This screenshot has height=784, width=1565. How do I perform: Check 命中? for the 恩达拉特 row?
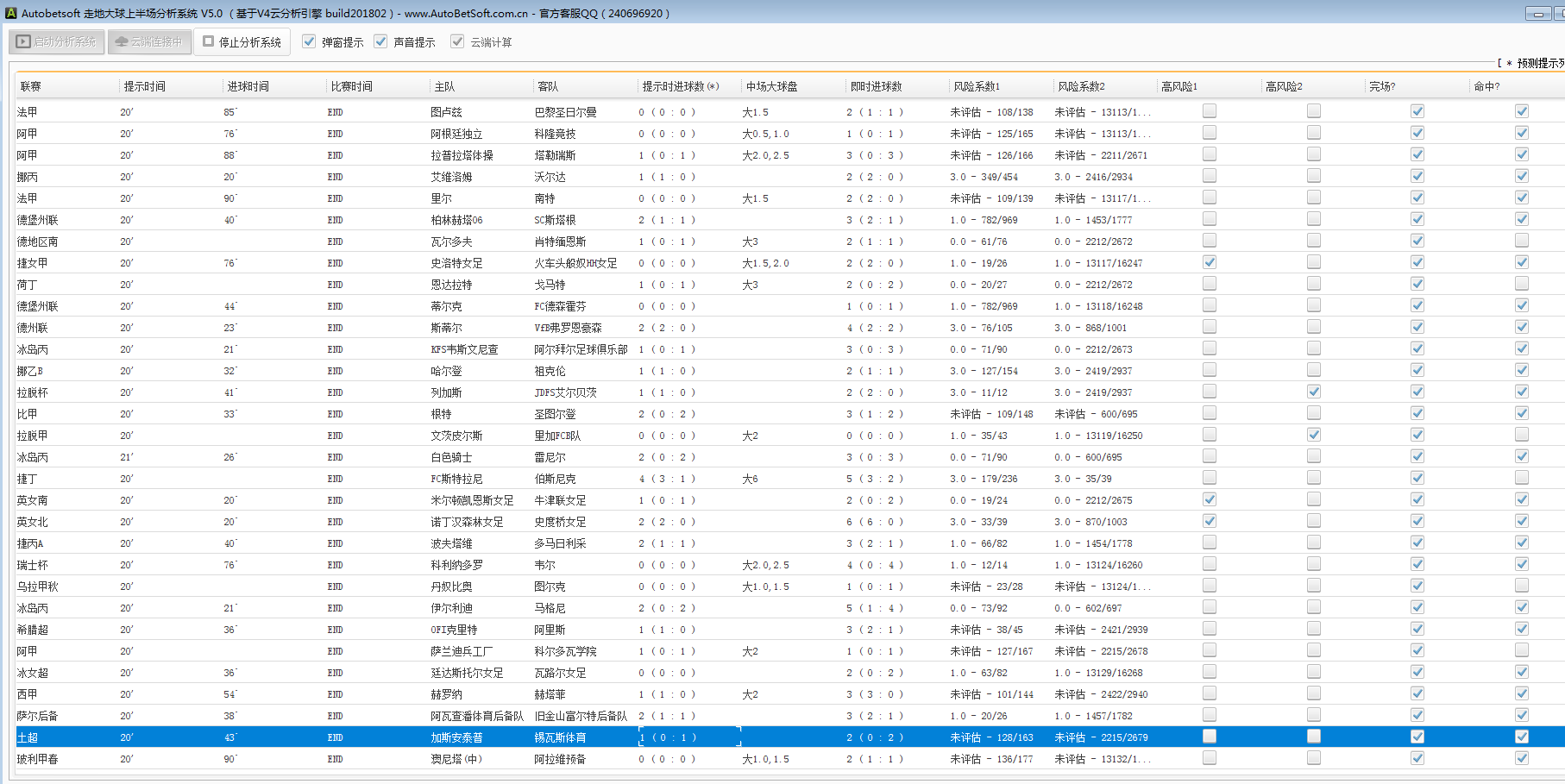point(1521,284)
